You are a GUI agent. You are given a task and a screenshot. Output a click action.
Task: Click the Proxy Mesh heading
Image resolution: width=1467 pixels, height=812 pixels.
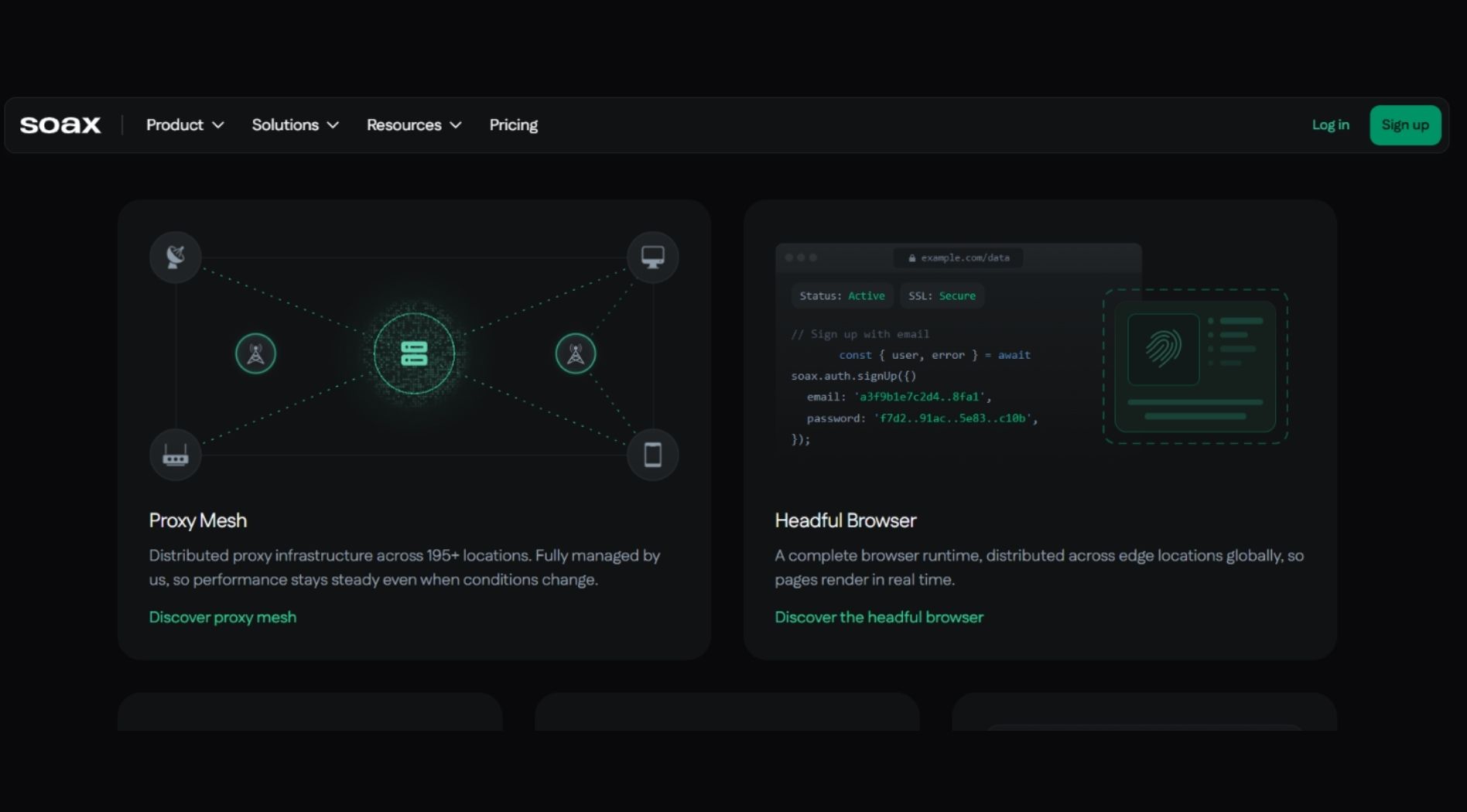click(198, 520)
